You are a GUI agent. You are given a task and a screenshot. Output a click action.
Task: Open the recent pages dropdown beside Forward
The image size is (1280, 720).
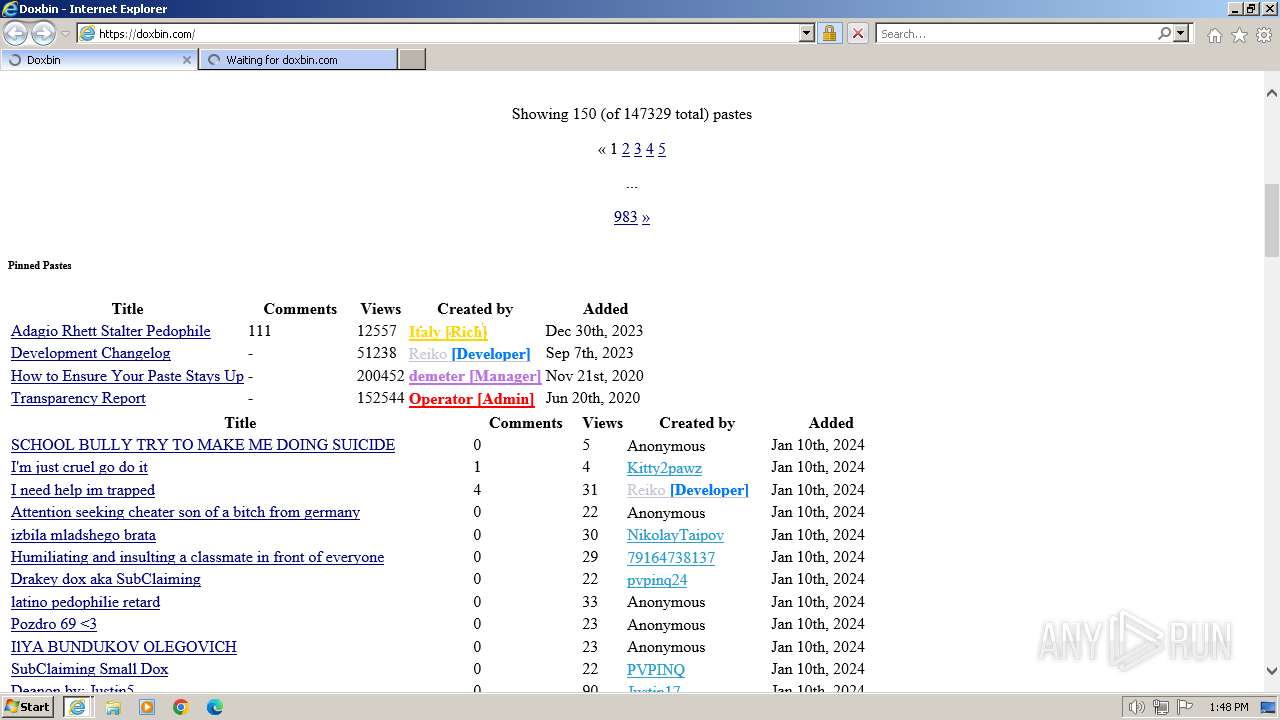(x=65, y=34)
